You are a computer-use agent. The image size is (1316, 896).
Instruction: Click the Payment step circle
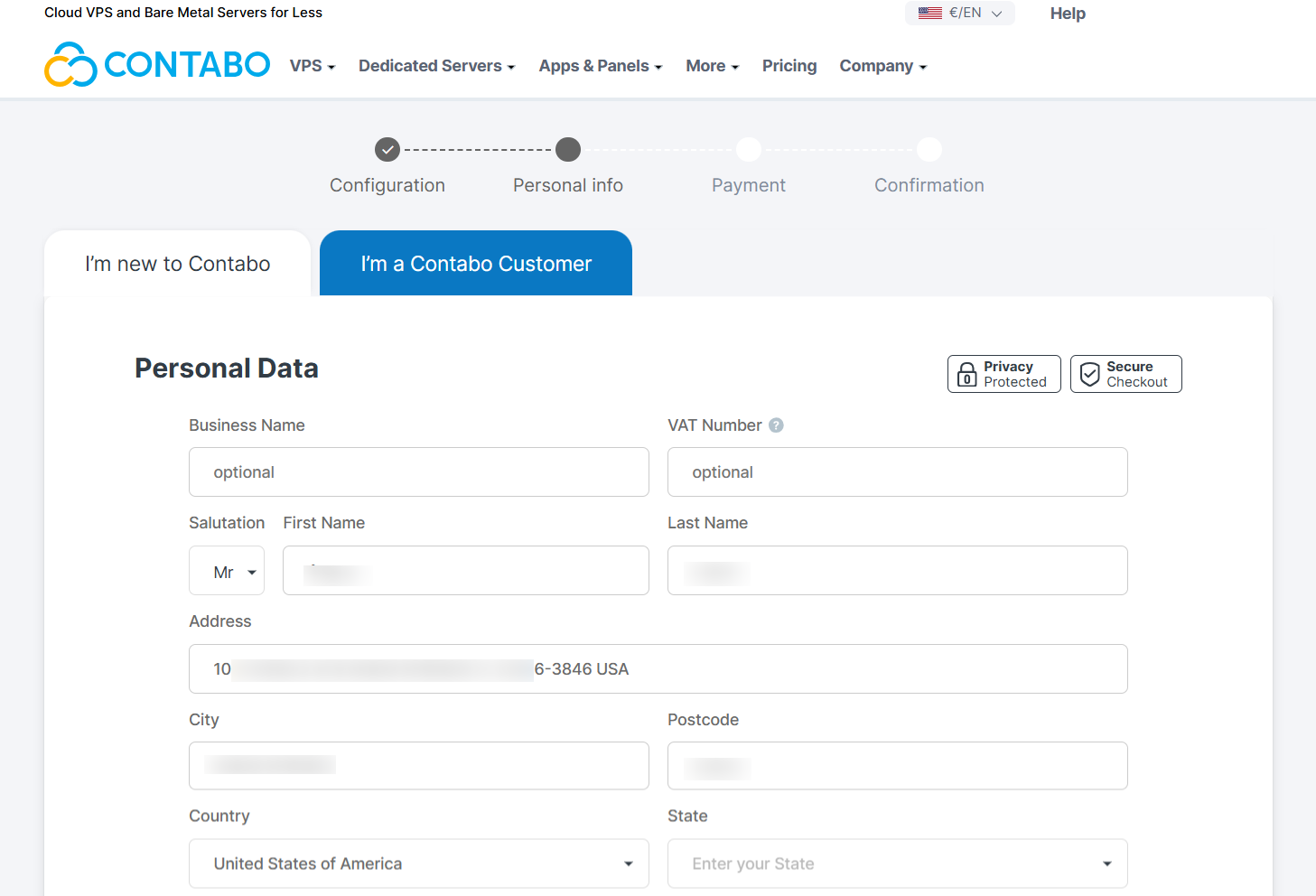pos(749,149)
